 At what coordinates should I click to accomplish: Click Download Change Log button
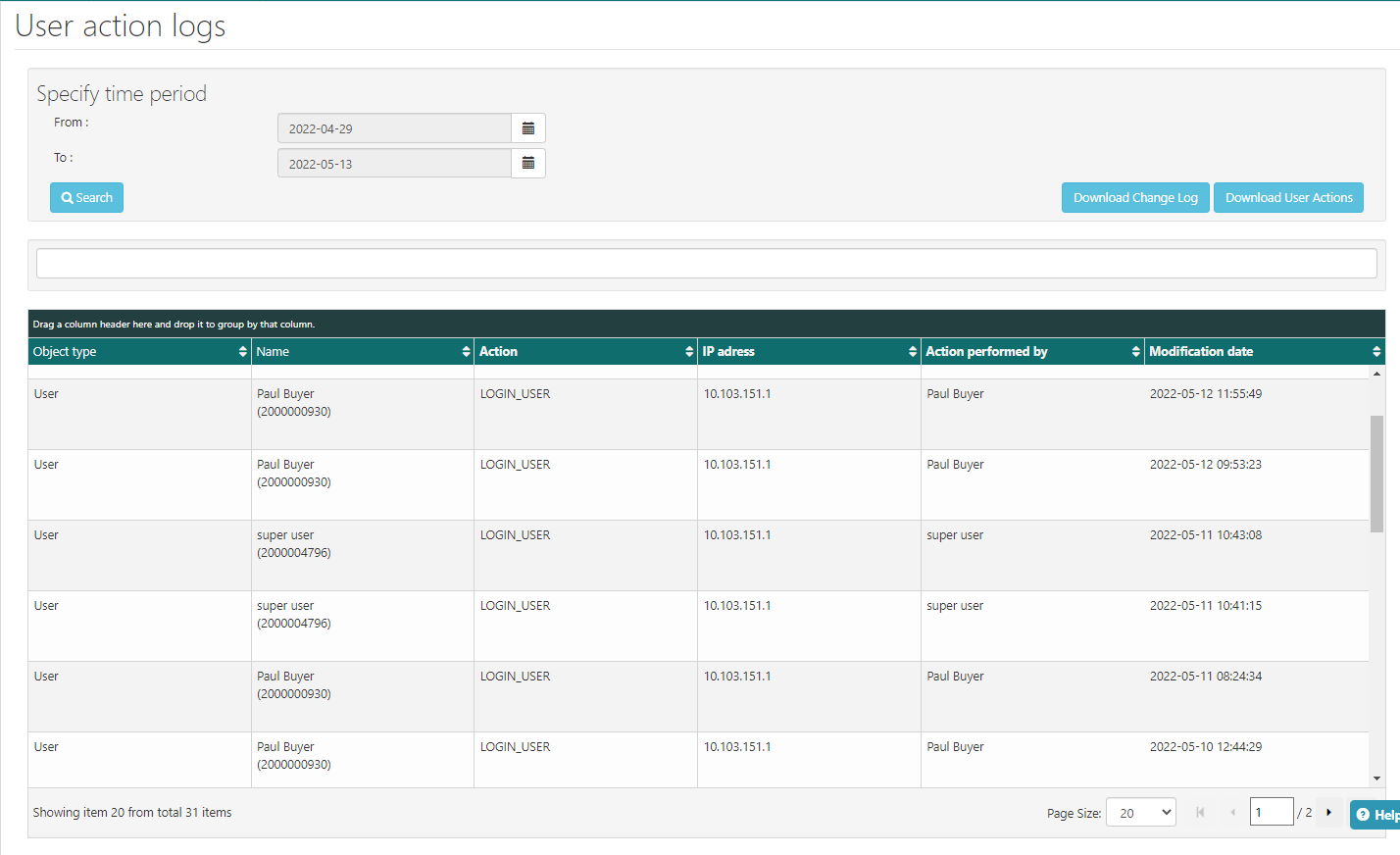(1135, 198)
